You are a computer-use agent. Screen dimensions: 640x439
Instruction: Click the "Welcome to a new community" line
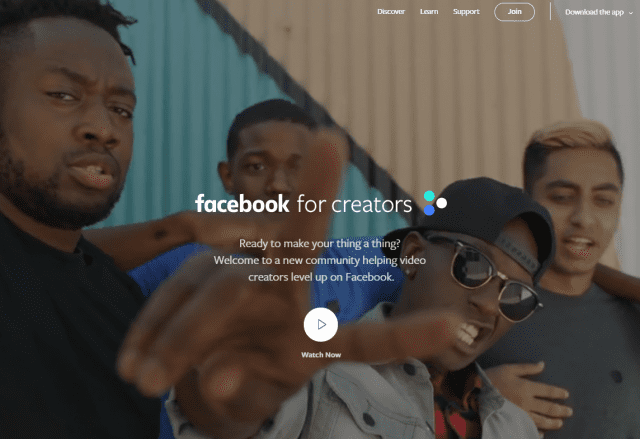coord(320,260)
